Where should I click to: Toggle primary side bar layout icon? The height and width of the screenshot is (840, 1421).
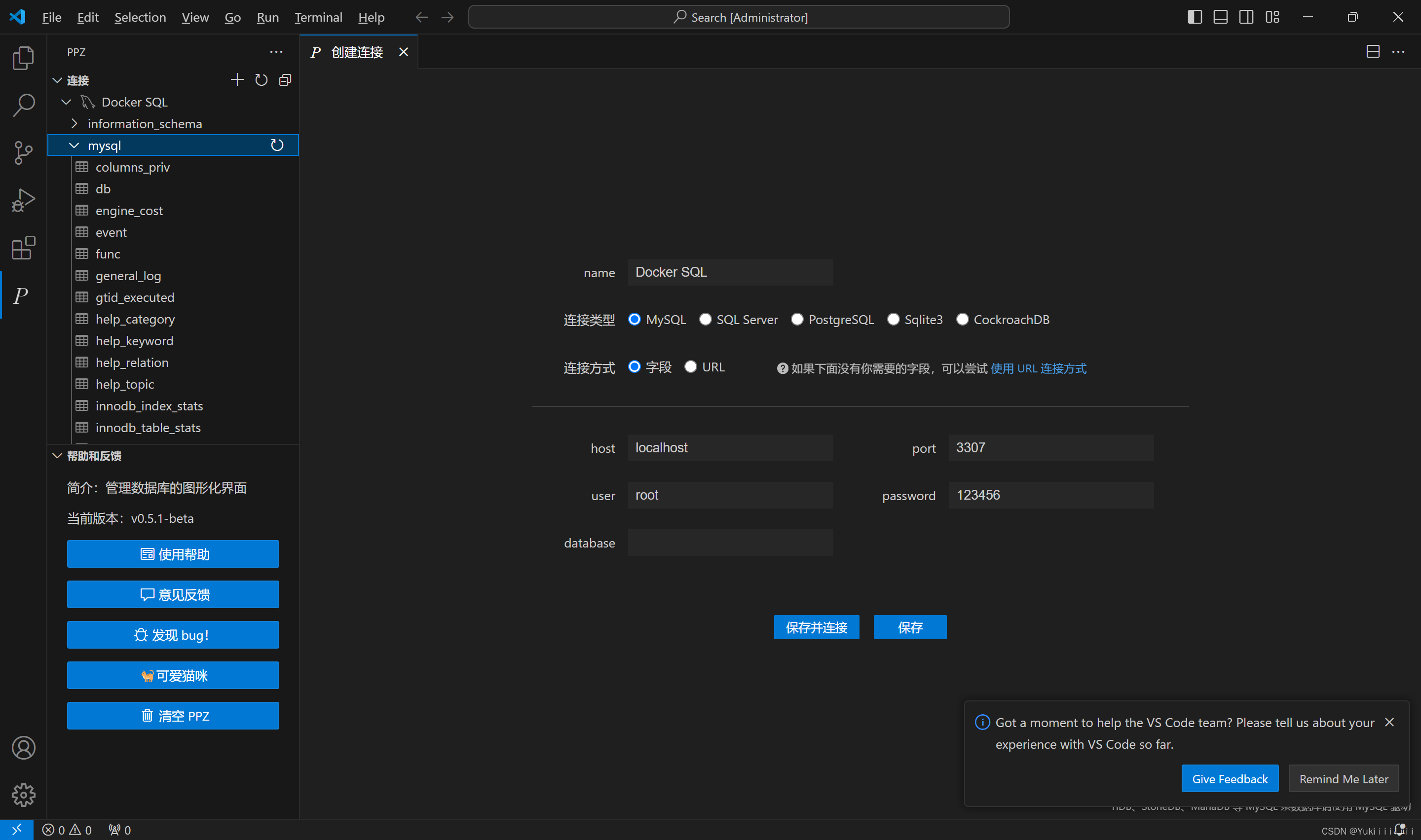1195,17
